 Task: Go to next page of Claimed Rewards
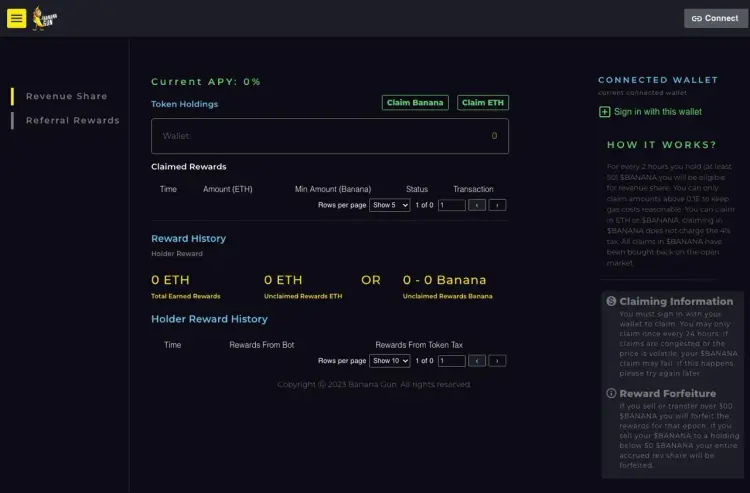(x=497, y=205)
